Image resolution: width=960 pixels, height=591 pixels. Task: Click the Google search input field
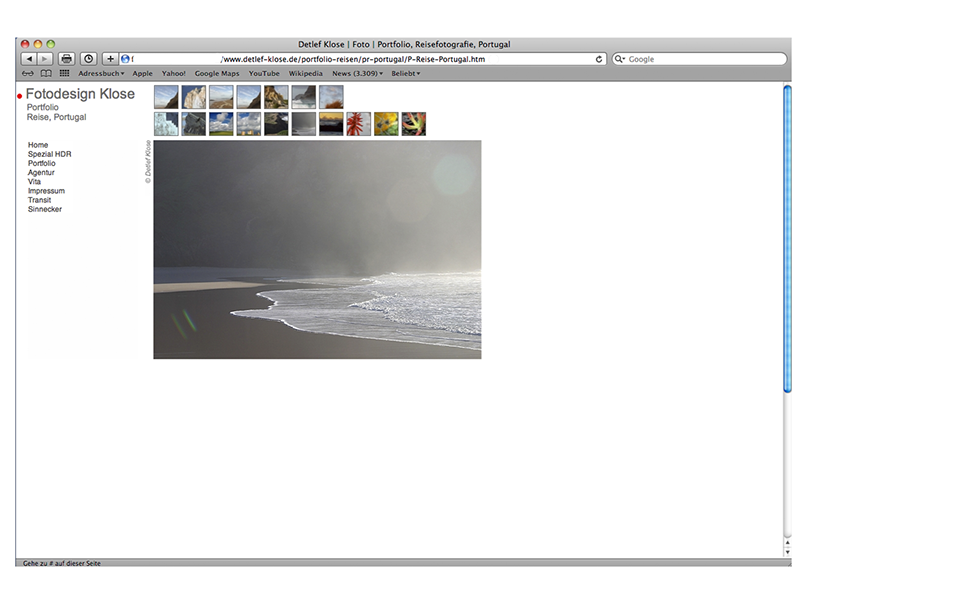pyautogui.click(x=705, y=59)
